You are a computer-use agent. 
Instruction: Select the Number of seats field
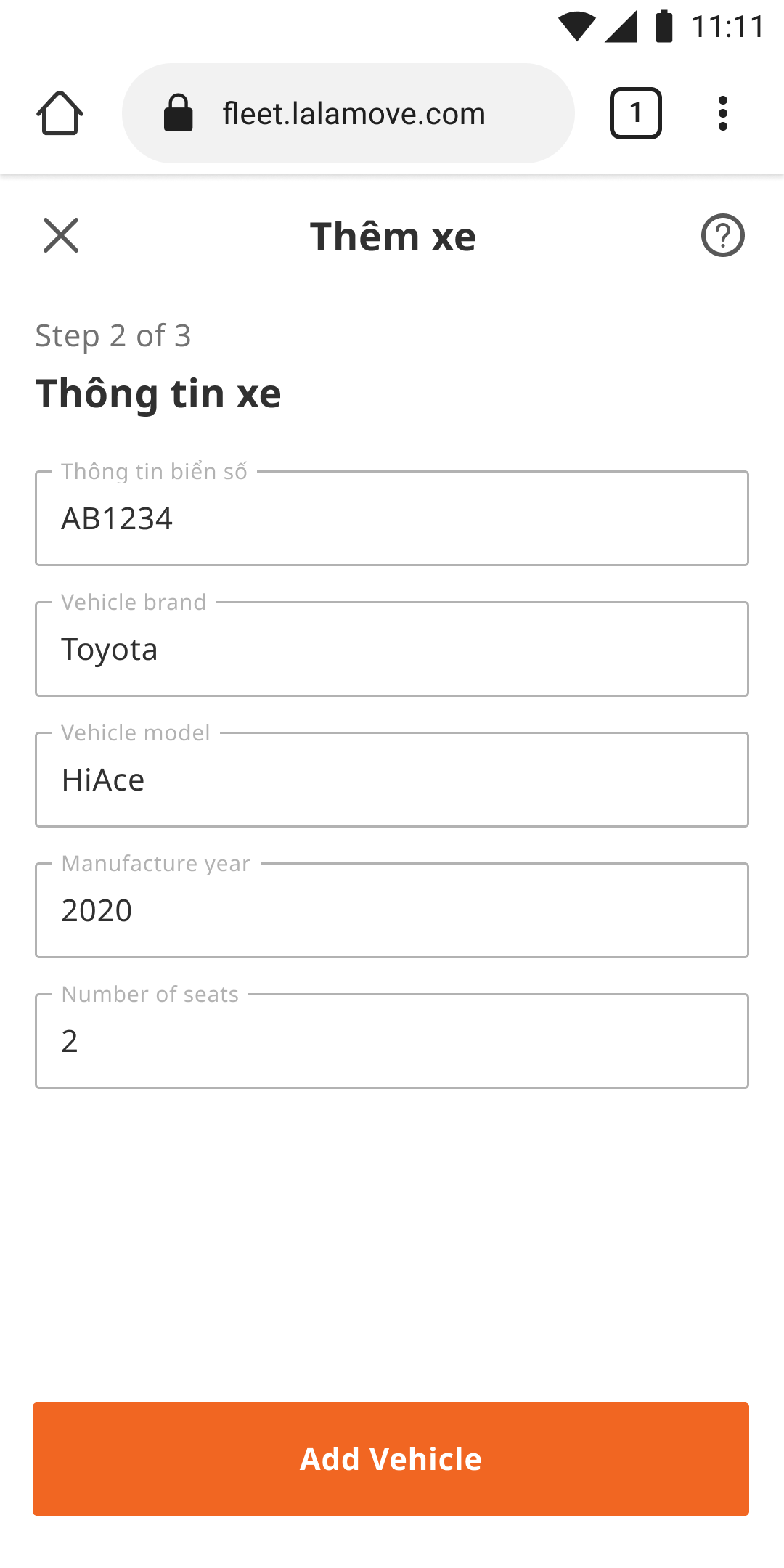(x=392, y=1041)
